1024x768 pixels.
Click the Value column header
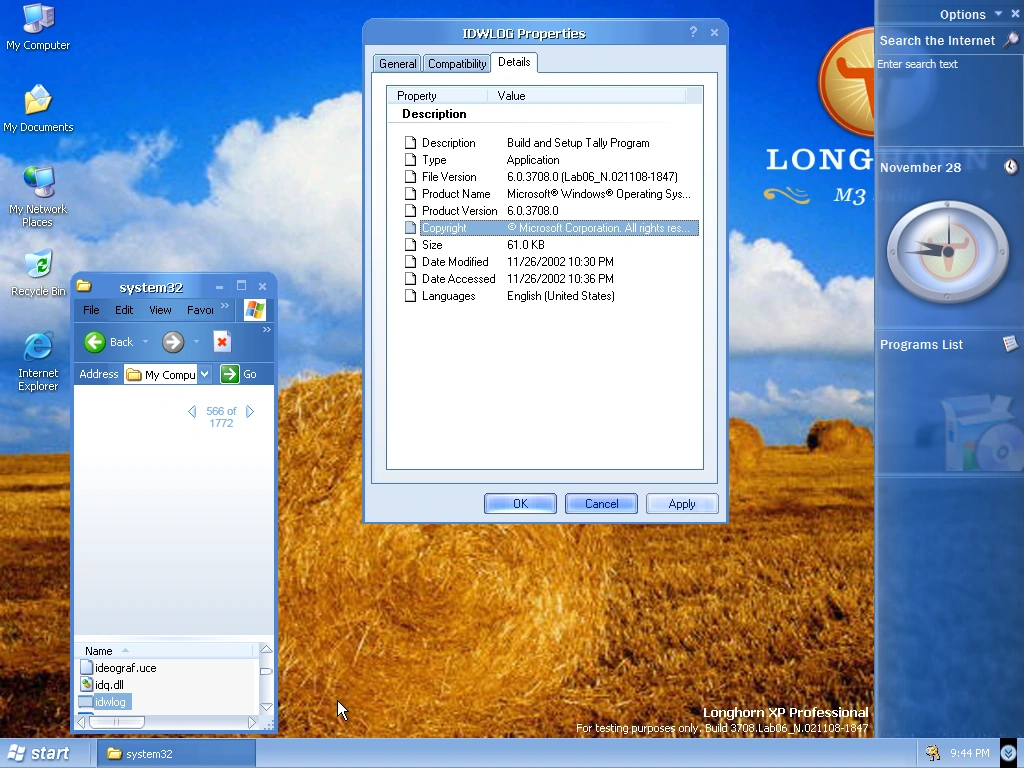[x=587, y=95]
